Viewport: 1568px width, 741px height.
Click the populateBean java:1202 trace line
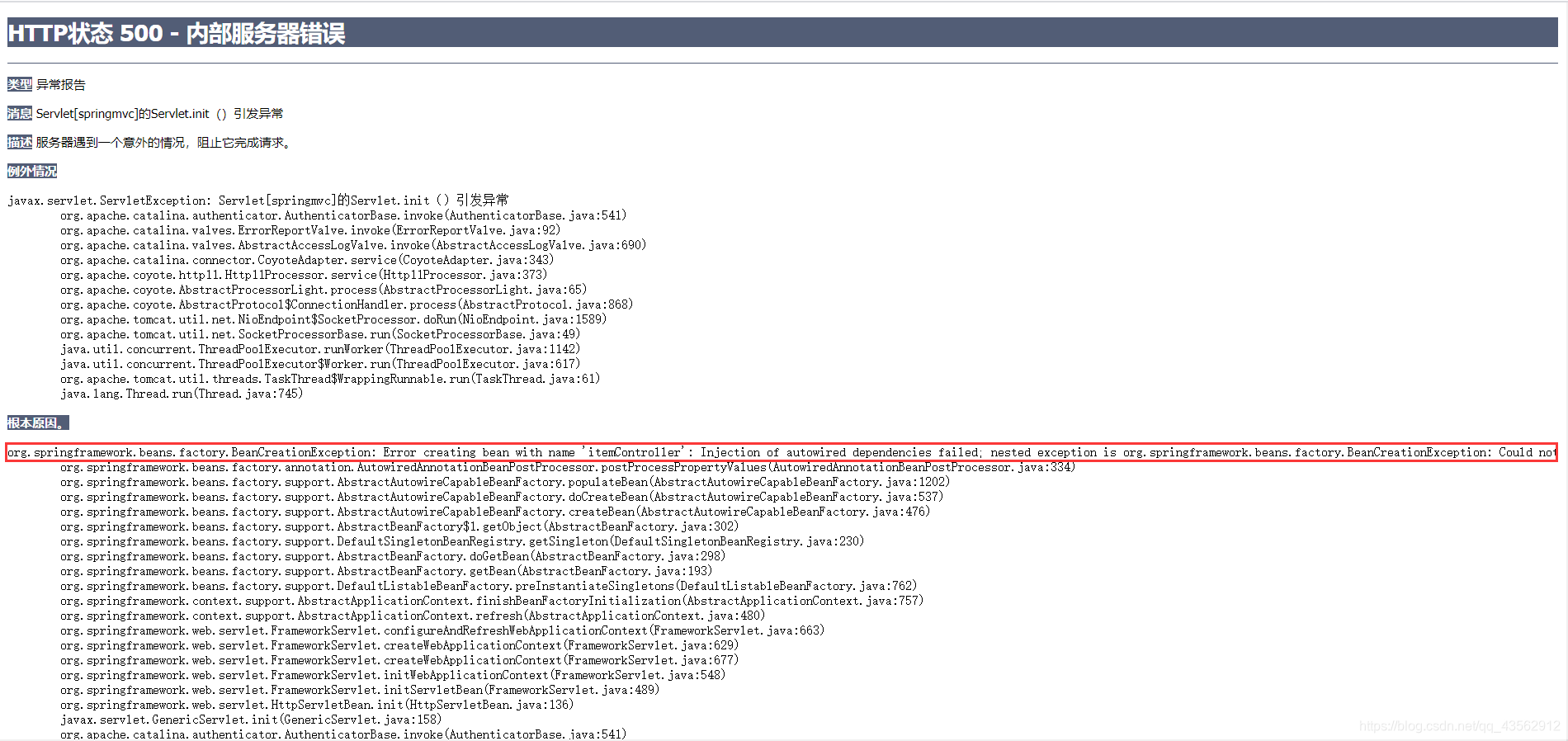(505, 482)
